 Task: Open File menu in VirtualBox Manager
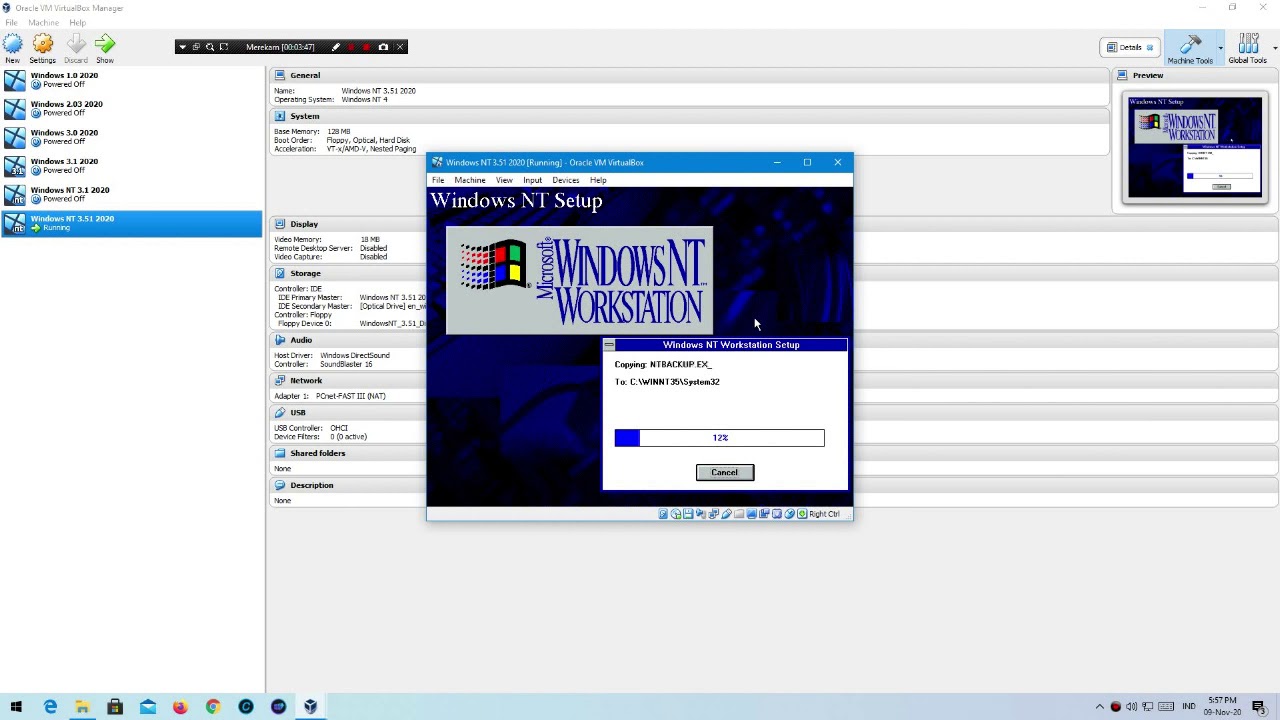tap(11, 22)
